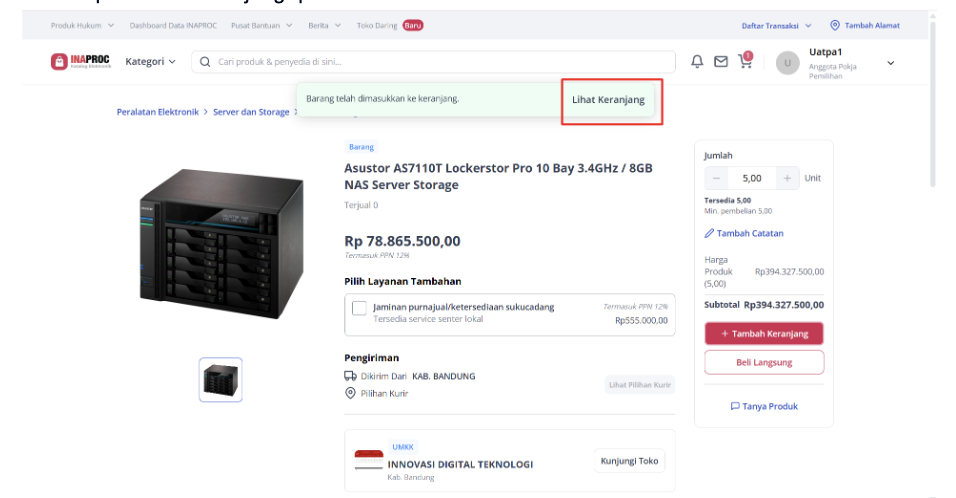The width and height of the screenshot is (956, 498).
Task: Click the Kunjungi Toko button
Action: (x=629, y=461)
